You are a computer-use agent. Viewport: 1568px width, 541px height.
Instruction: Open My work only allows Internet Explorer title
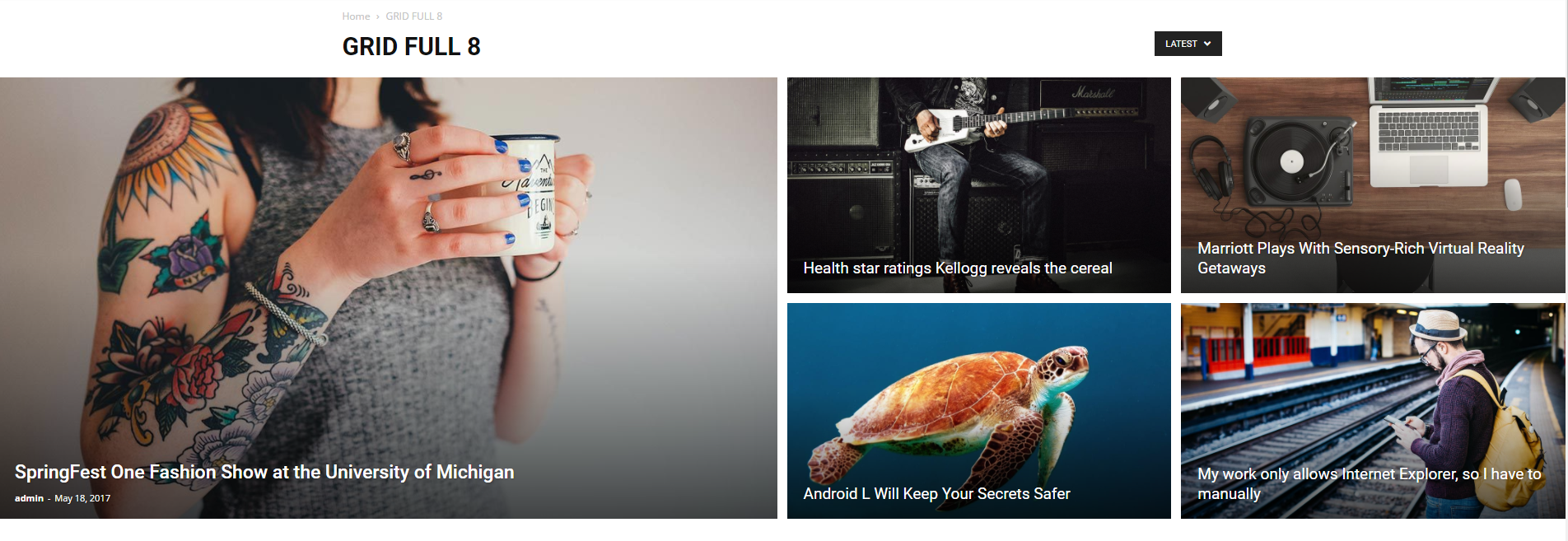point(1369,483)
